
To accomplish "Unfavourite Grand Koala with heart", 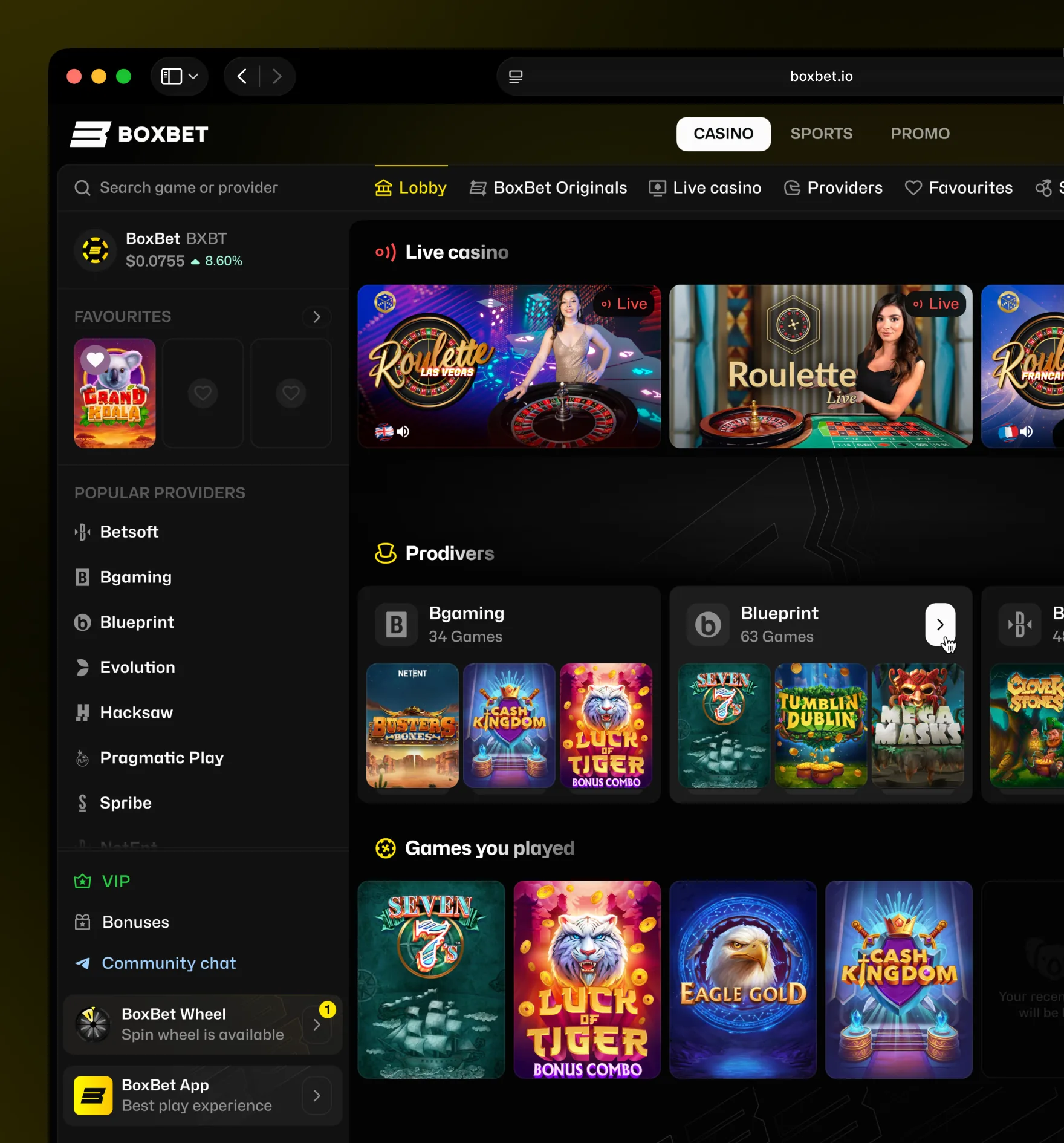I will click(95, 359).
